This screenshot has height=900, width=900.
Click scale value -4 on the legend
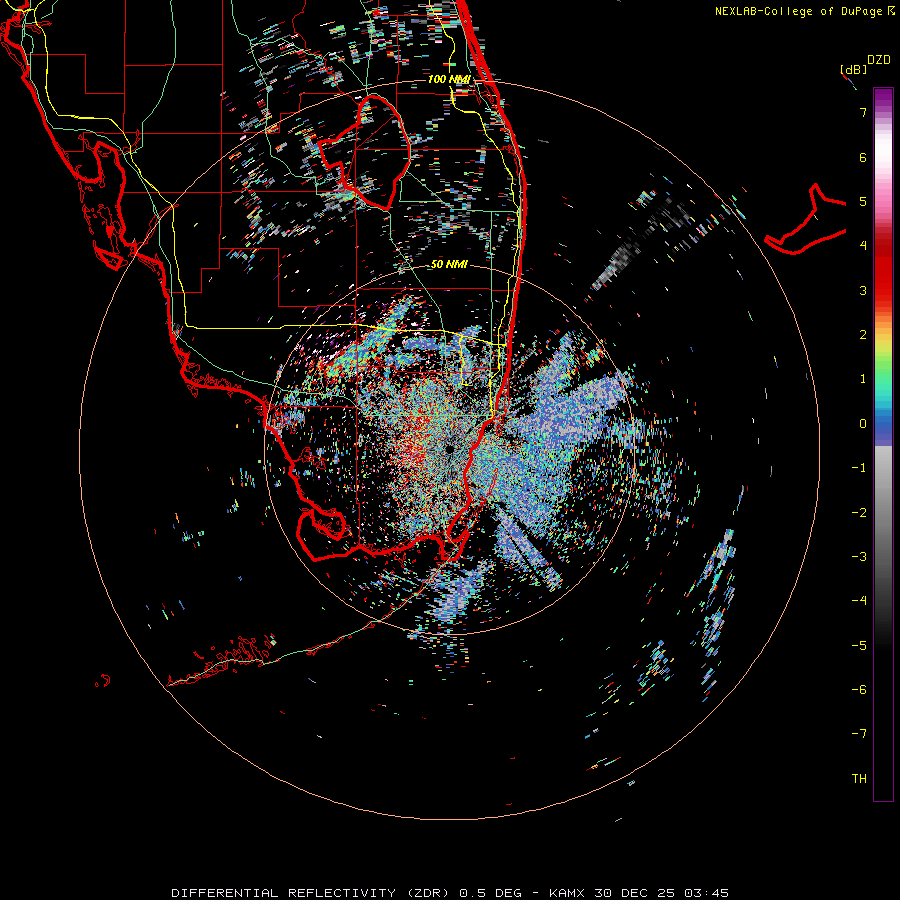point(859,601)
